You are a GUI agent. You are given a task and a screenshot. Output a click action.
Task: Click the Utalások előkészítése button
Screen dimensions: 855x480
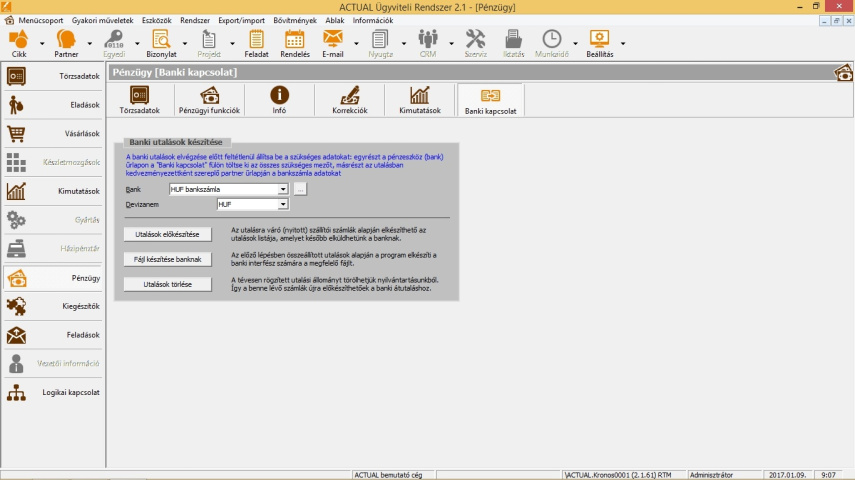point(167,234)
